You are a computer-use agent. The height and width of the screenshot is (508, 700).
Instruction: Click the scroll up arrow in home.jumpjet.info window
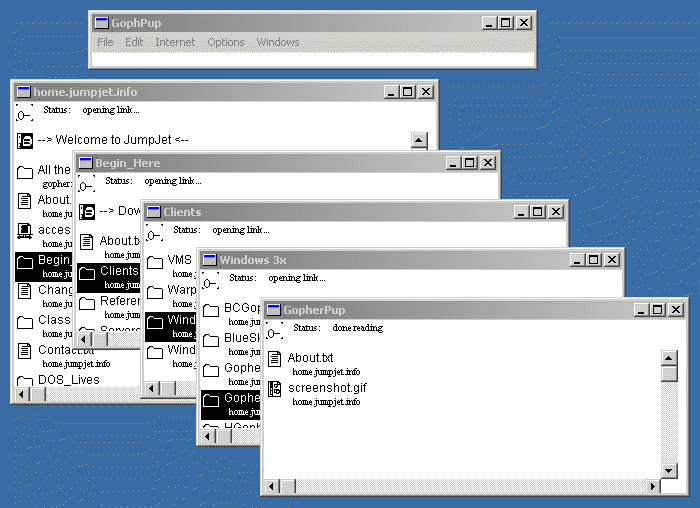click(x=420, y=141)
